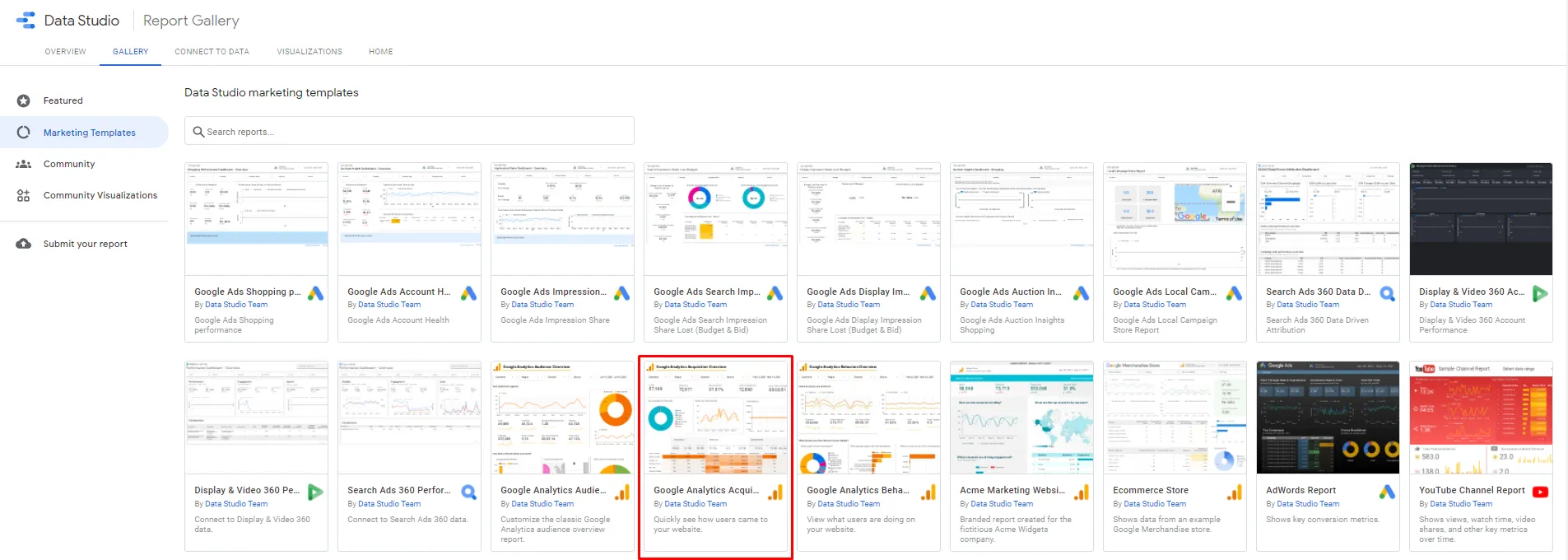Open YouTube Channel Report thumbnail
Image resolution: width=1568 pixels, height=560 pixels.
[1482, 418]
